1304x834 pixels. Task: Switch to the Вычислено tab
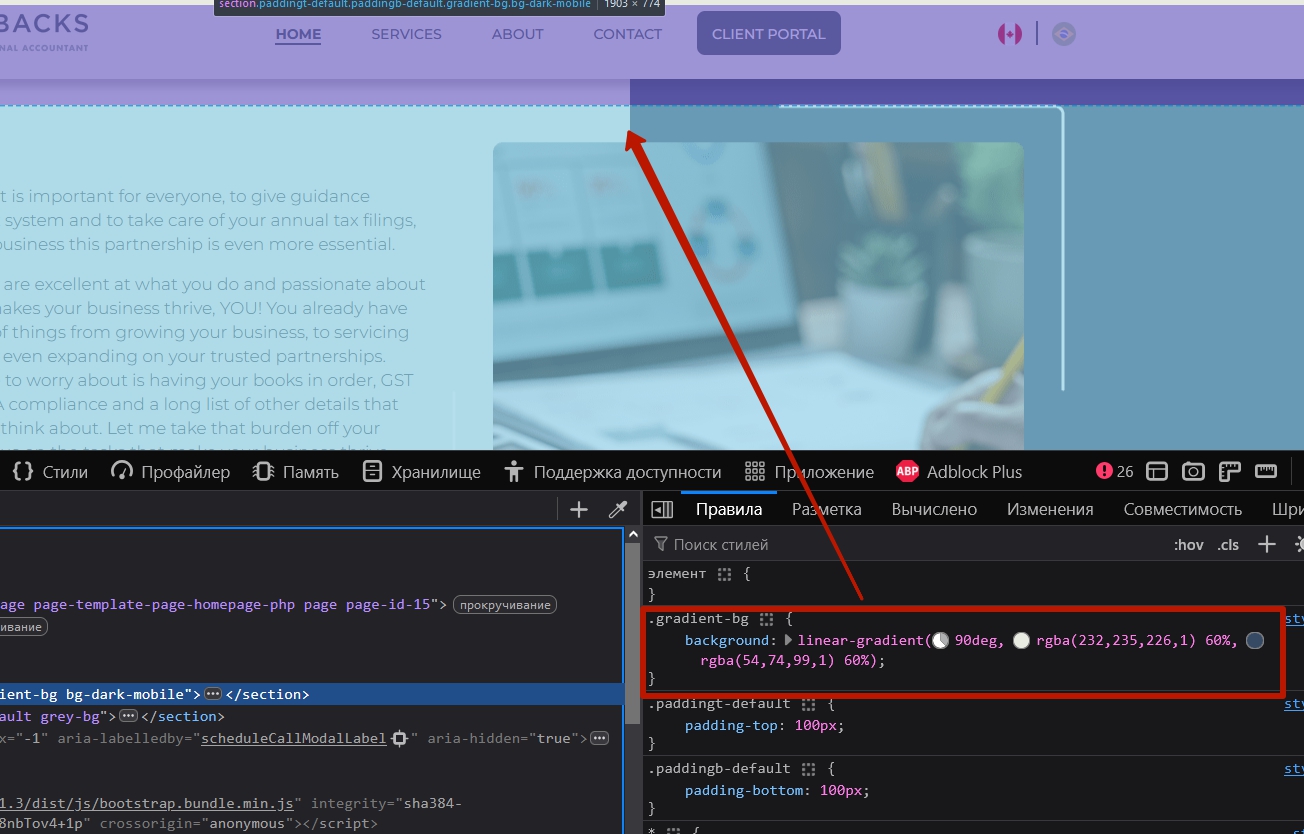[934, 509]
